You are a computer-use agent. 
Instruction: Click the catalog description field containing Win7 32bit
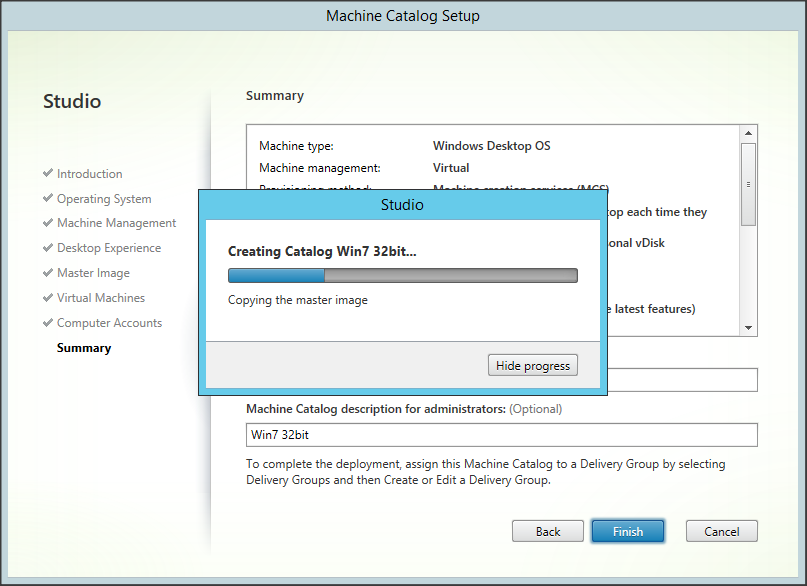(501, 435)
